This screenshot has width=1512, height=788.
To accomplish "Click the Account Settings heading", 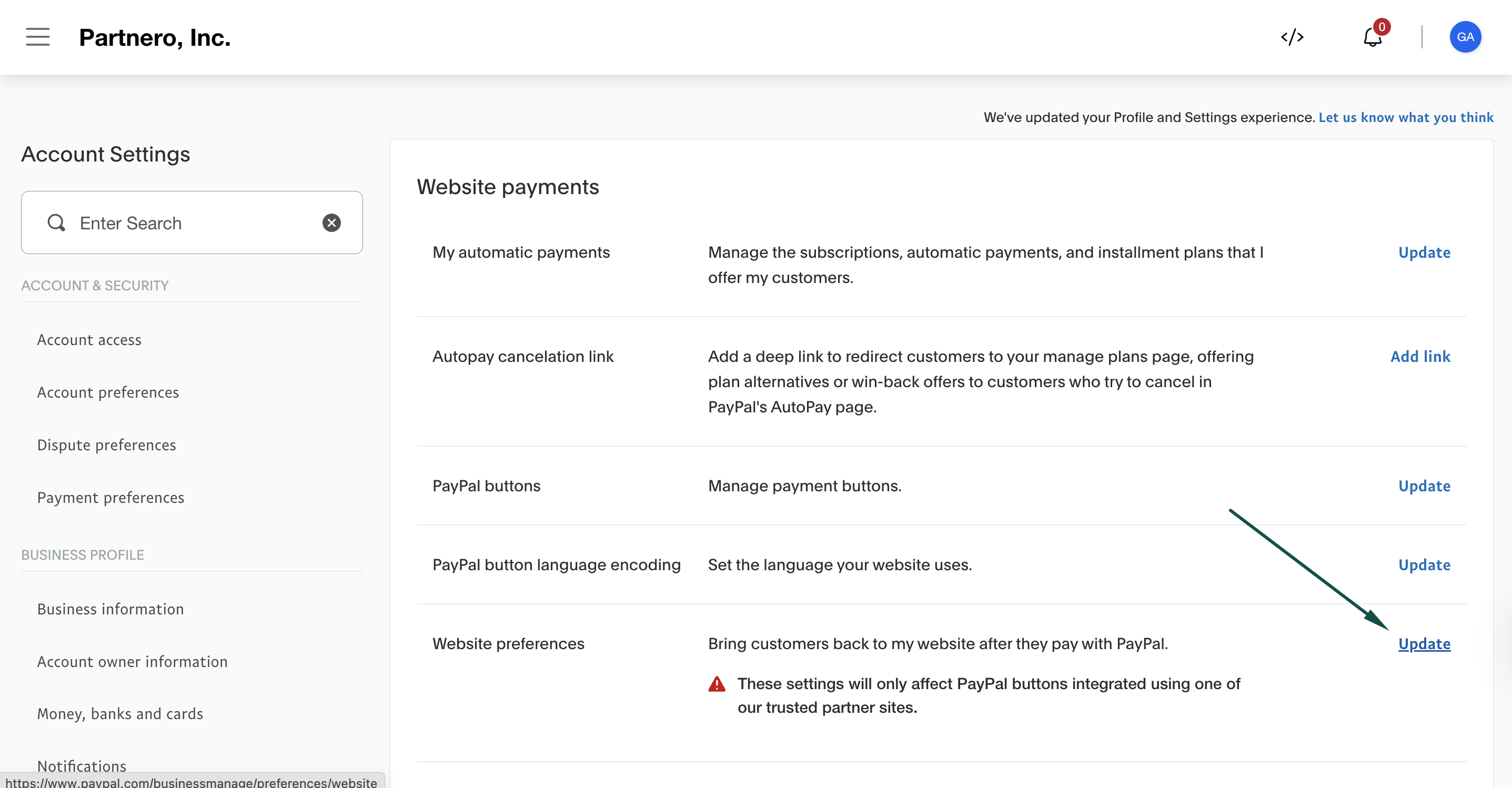I will pos(106,154).
